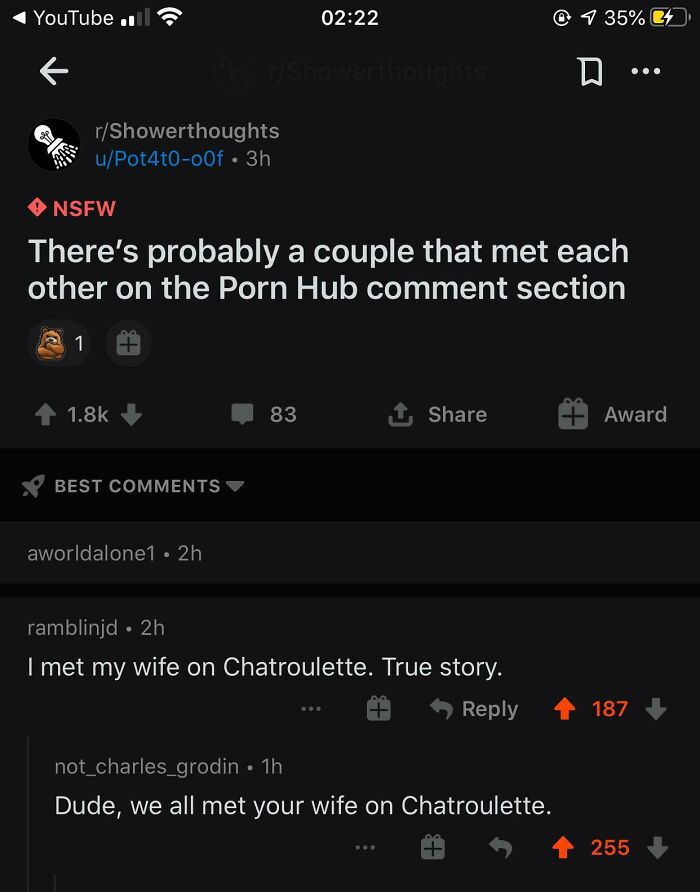Upvote not_charles_grodin's comment showing 255
700x892 pixels.
(x=565, y=846)
